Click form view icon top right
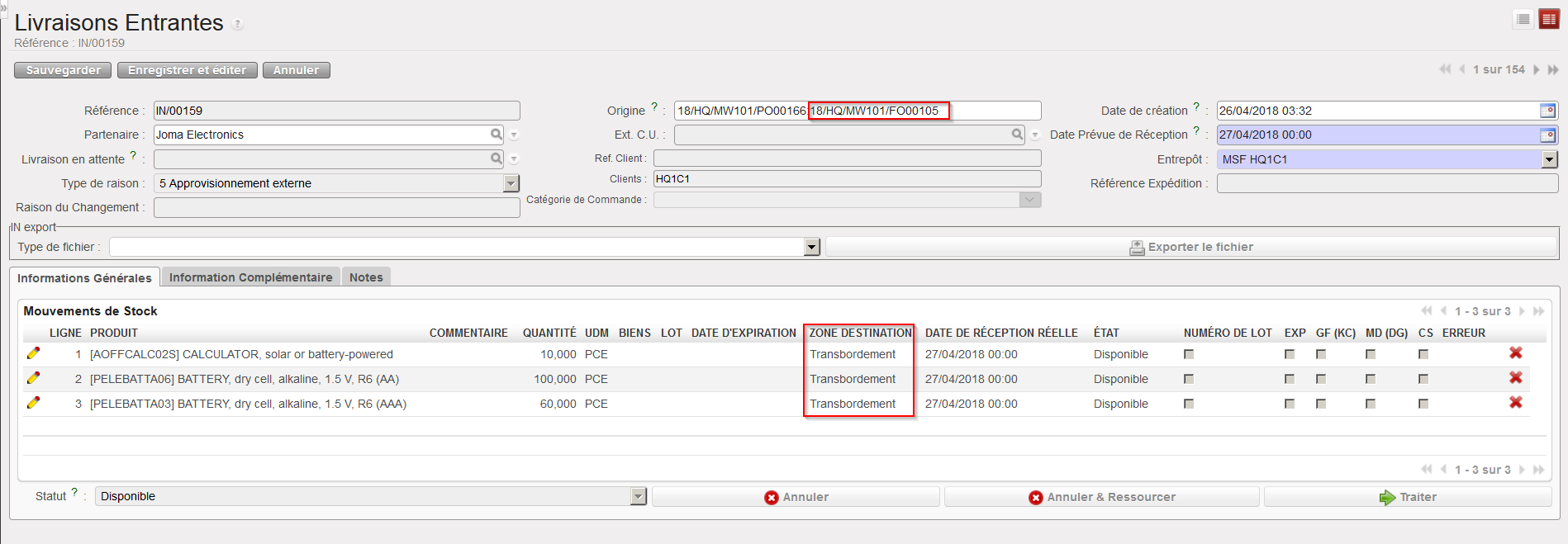 1549,20
